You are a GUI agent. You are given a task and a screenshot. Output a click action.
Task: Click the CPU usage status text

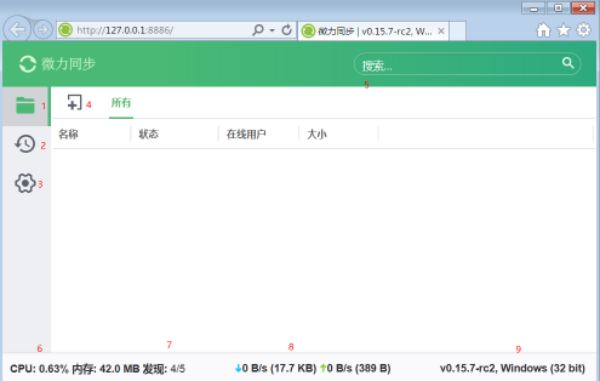click(39, 369)
